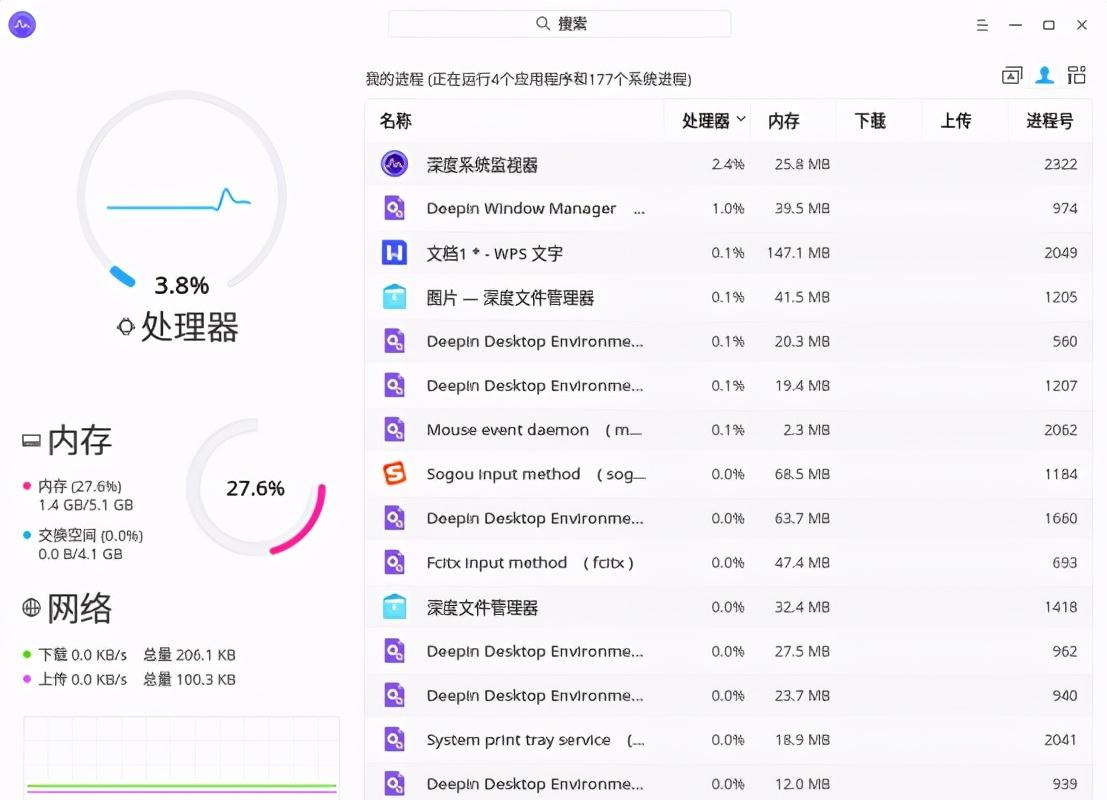The height and width of the screenshot is (800, 1107).
Task: Click process ID 2041
Action: pyautogui.click(x=1060, y=740)
